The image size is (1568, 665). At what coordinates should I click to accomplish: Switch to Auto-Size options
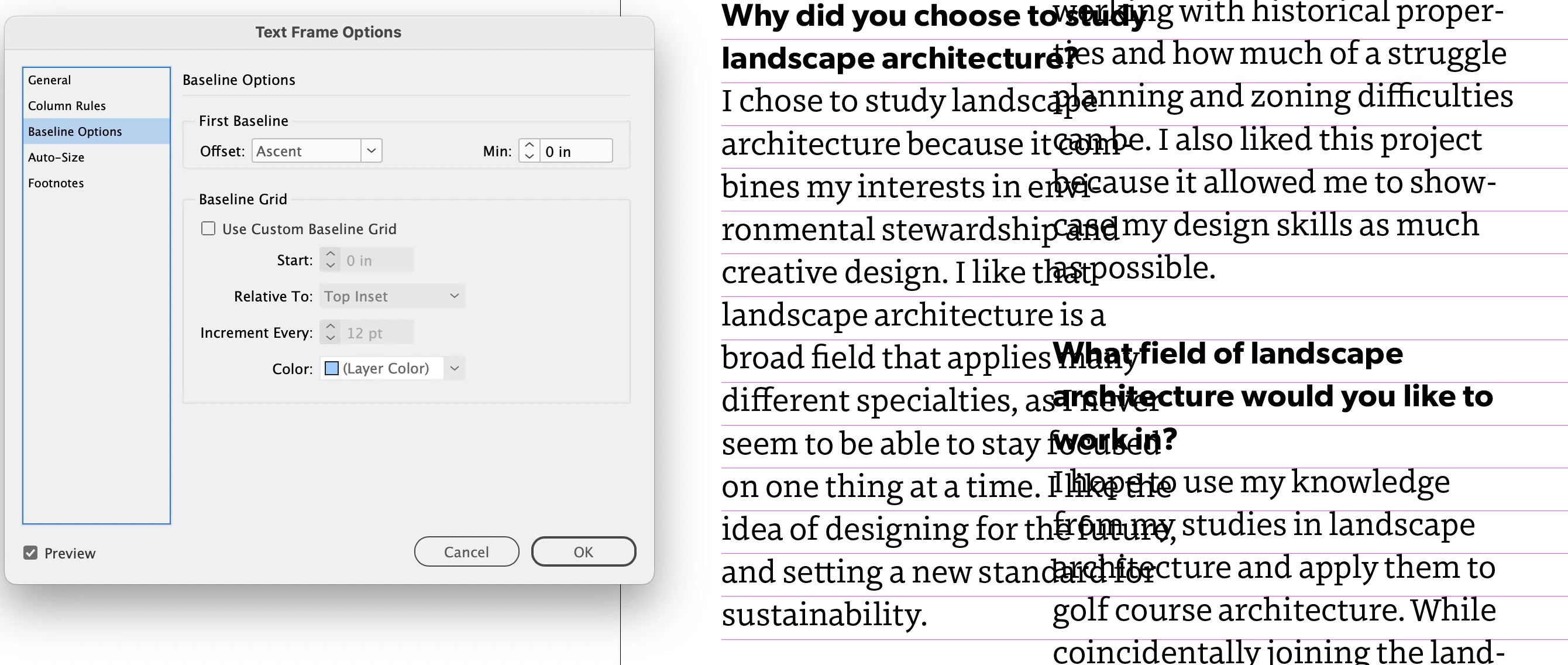(x=56, y=157)
